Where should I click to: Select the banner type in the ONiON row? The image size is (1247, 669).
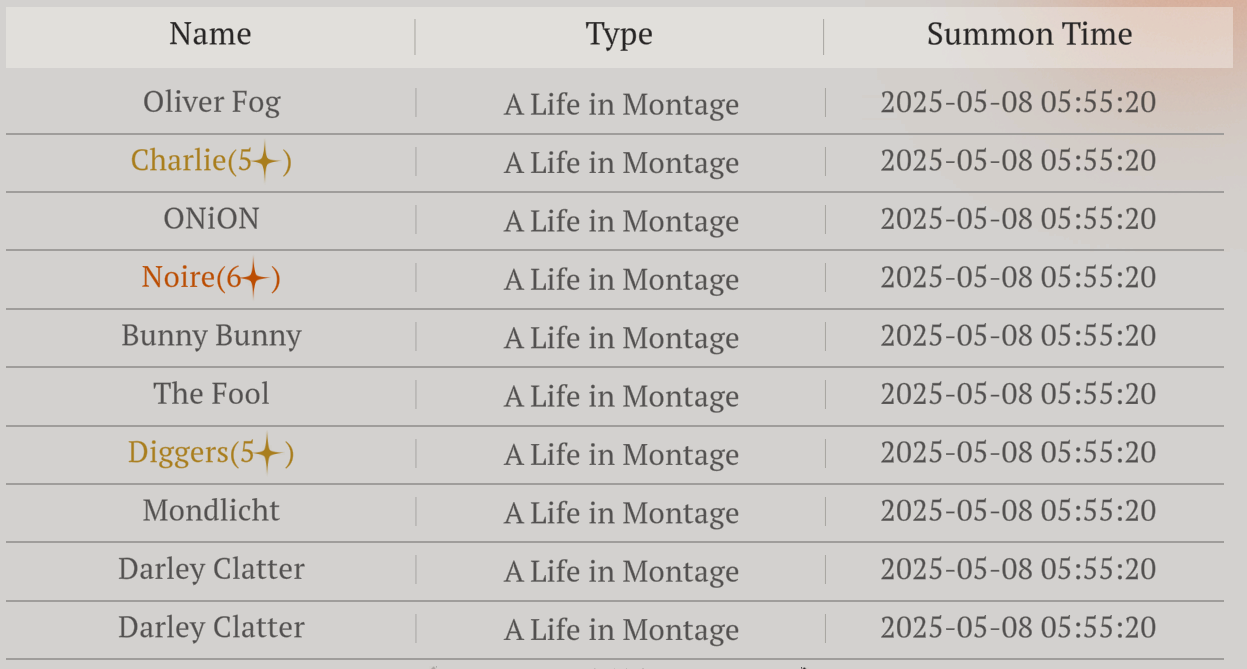click(621, 222)
